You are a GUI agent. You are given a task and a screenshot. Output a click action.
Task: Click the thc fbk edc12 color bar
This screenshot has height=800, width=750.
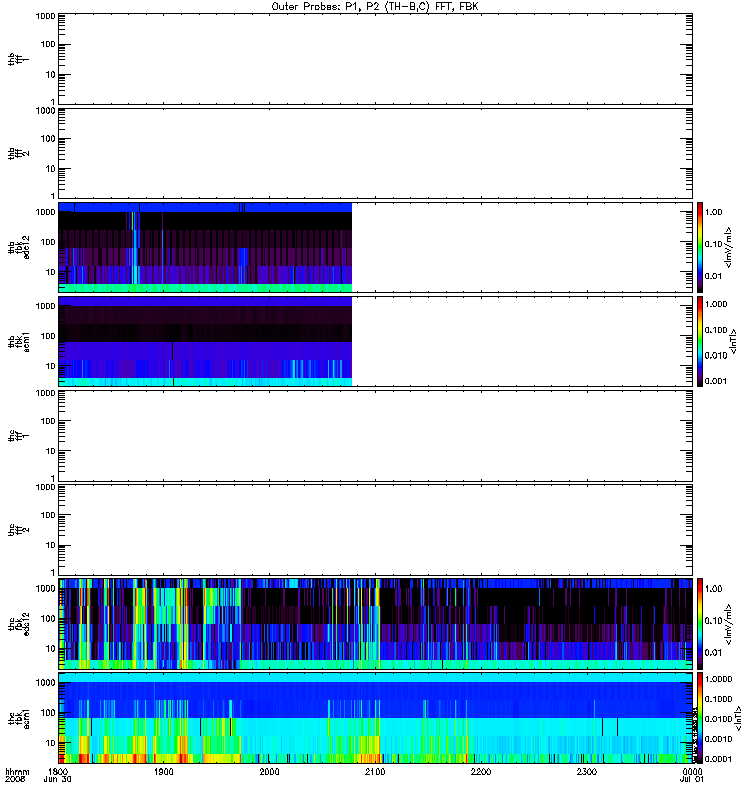coord(700,623)
